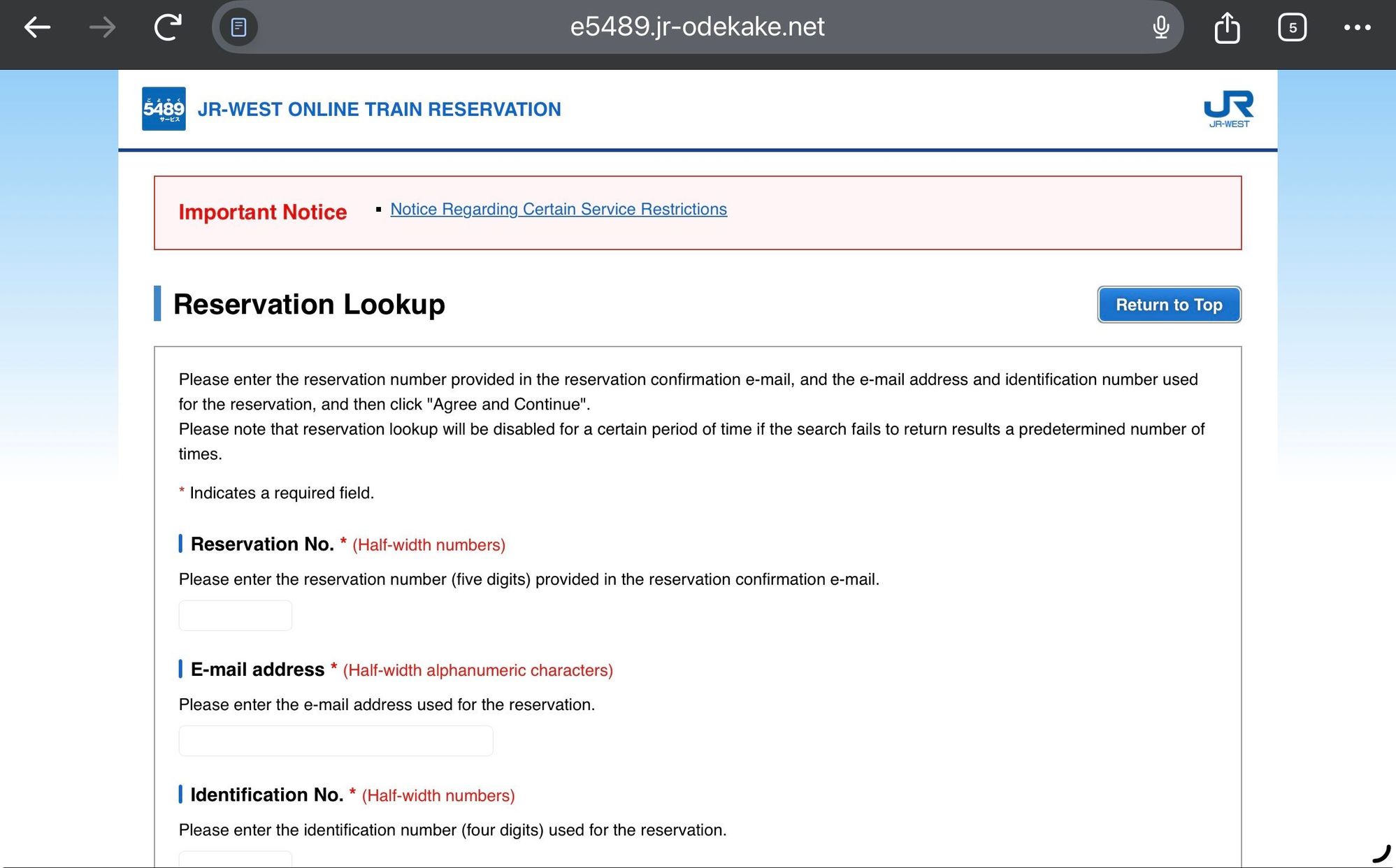The width and height of the screenshot is (1396, 868).
Task: Tap the microphone voice search icon
Action: click(1160, 27)
